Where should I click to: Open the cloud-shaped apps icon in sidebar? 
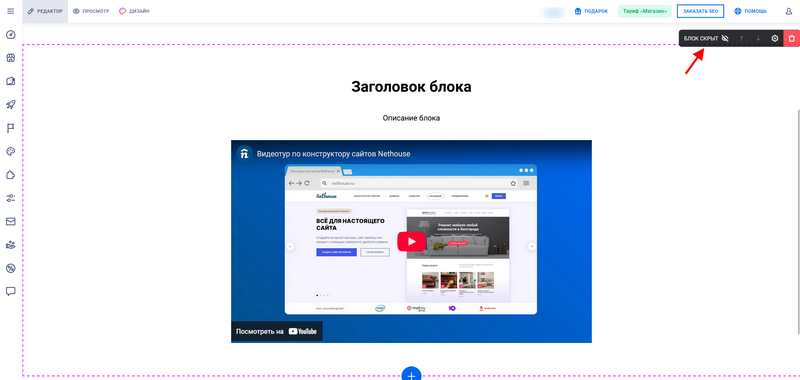(11, 175)
